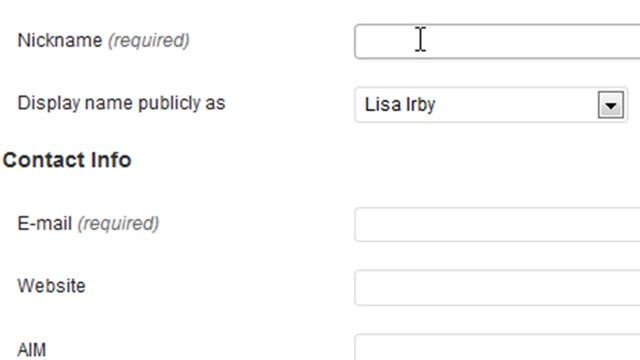Viewport: 640px width, 360px height.
Task: Click the Contact Info section heading
Action: (67, 160)
